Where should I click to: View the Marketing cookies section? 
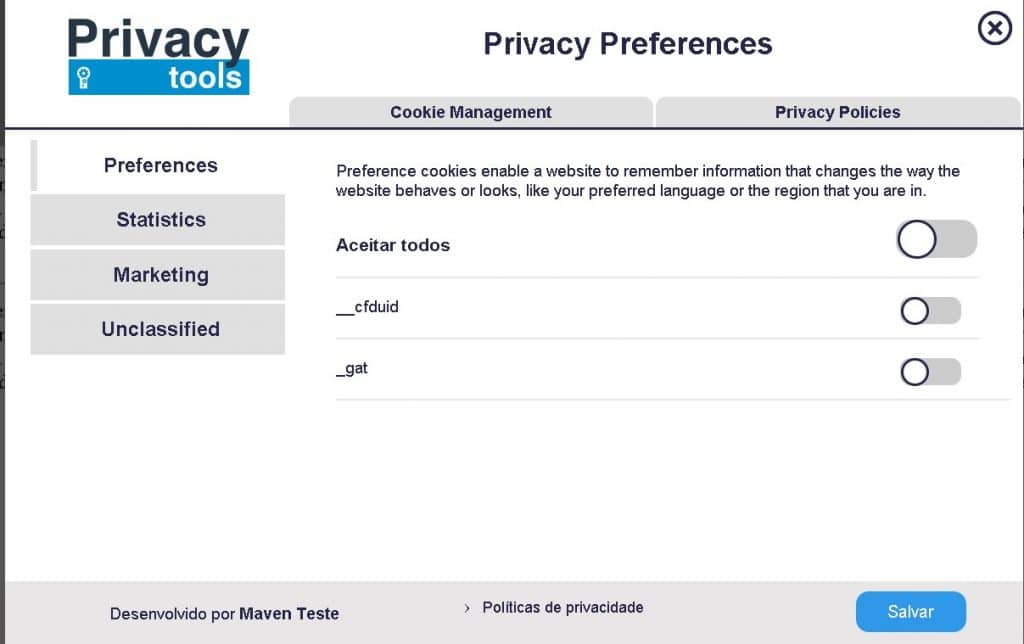pos(158,274)
